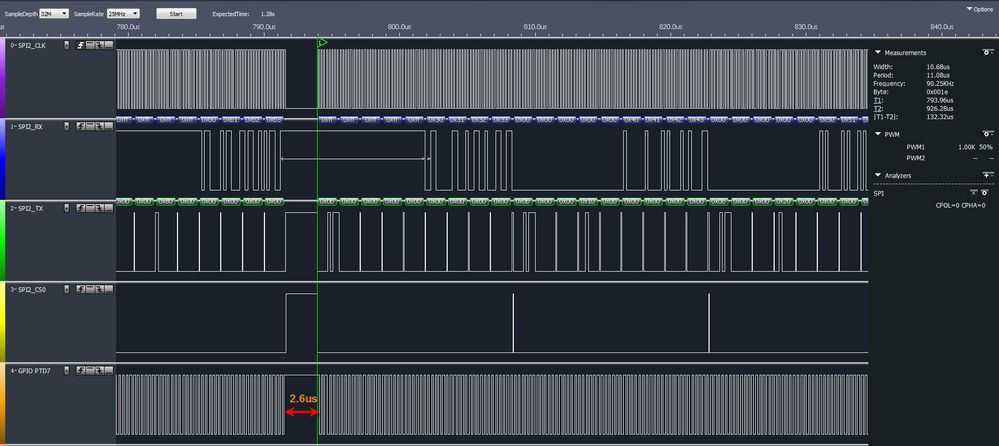Open the SampleDepth dropdown
Screen dimensions: 999x446
54,13
